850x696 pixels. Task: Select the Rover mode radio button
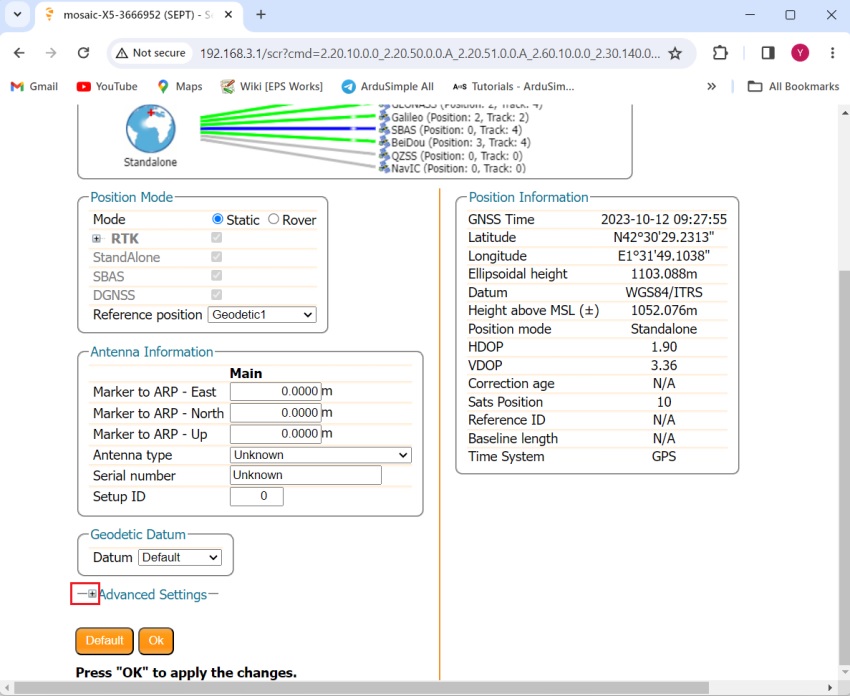coord(273,220)
